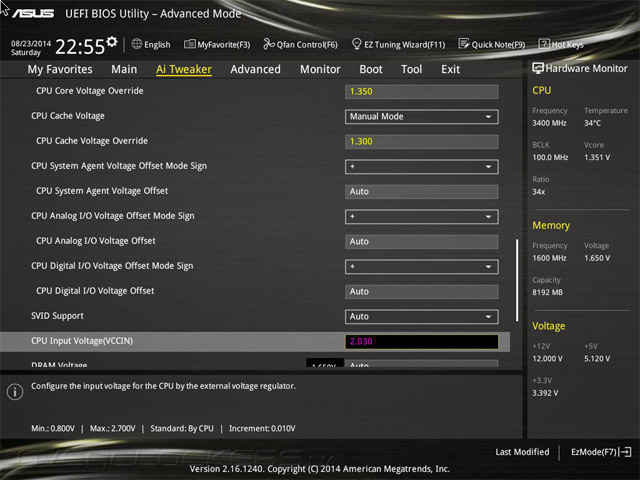Select the CPU Core Voltage Override label

(90, 91)
